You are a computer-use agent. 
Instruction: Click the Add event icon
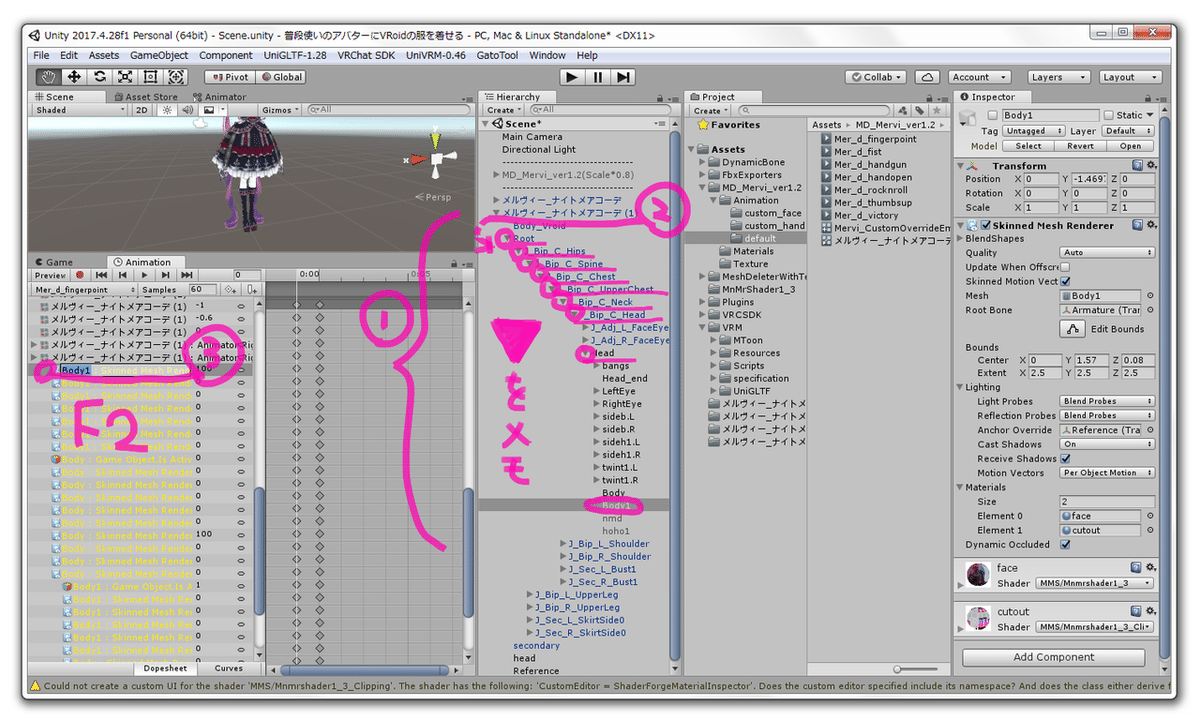click(x=252, y=289)
